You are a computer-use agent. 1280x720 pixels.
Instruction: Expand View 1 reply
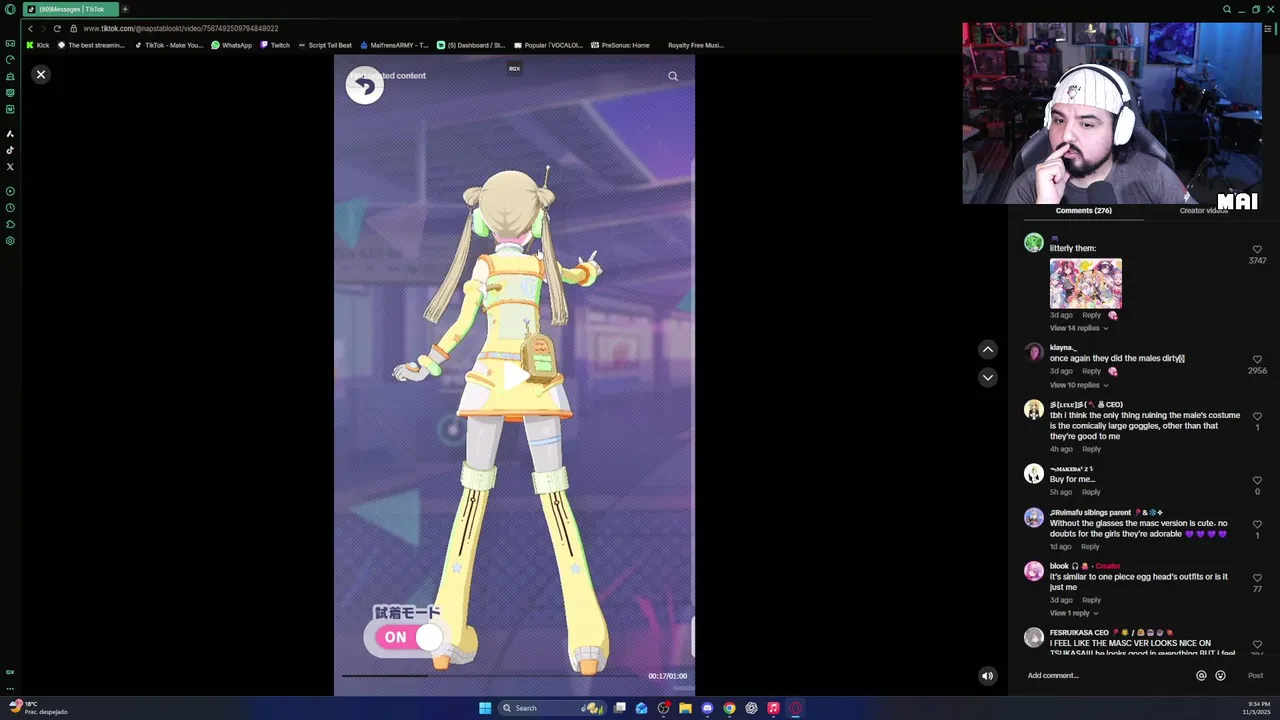coord(1073,613)
